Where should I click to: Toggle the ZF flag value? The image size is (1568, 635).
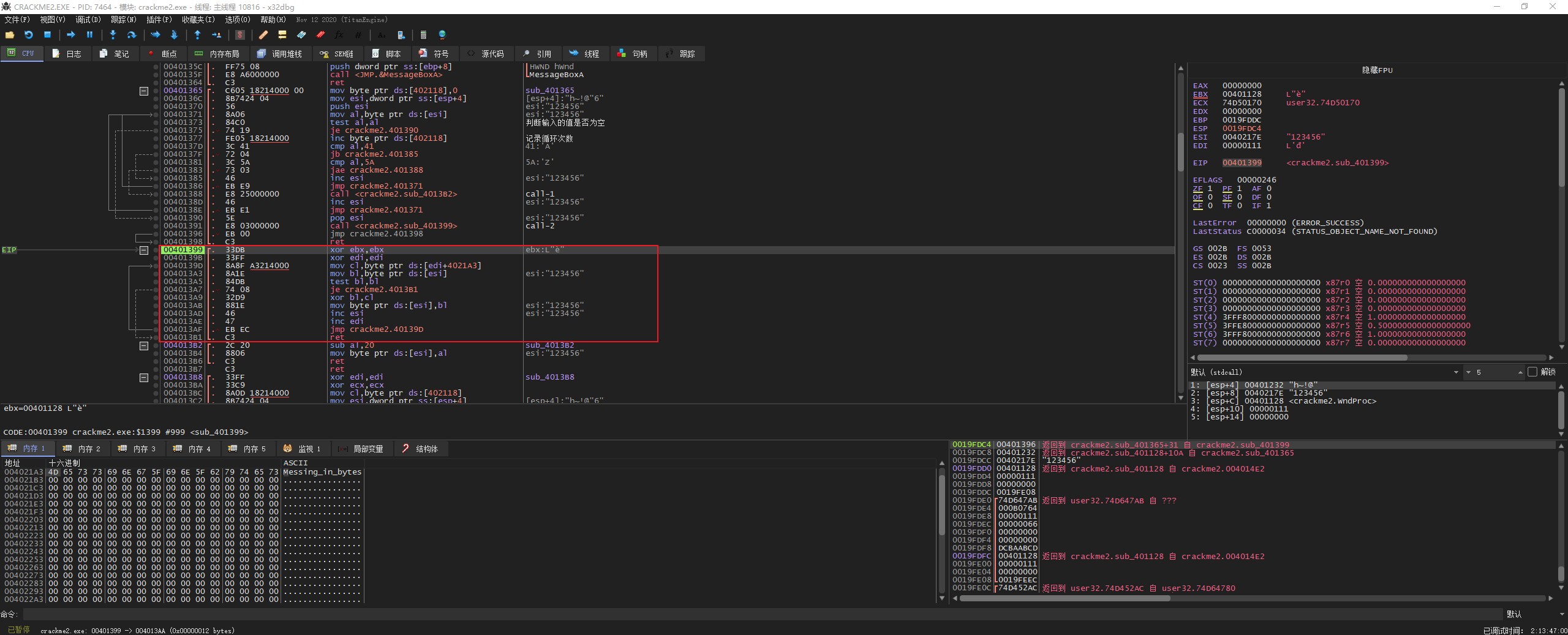[1210, 189]
